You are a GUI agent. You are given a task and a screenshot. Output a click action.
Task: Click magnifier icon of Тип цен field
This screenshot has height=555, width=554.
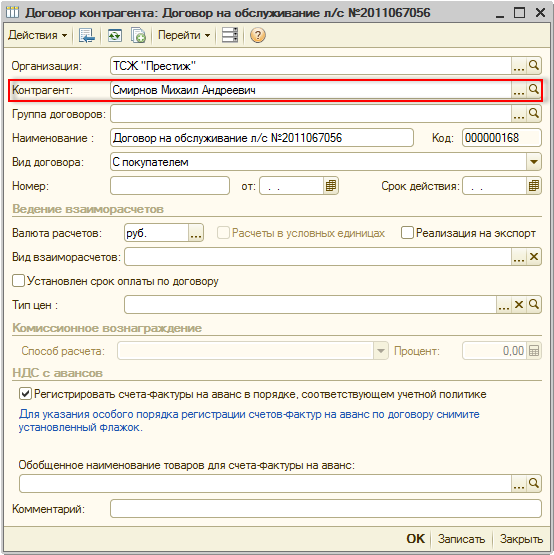533,305
